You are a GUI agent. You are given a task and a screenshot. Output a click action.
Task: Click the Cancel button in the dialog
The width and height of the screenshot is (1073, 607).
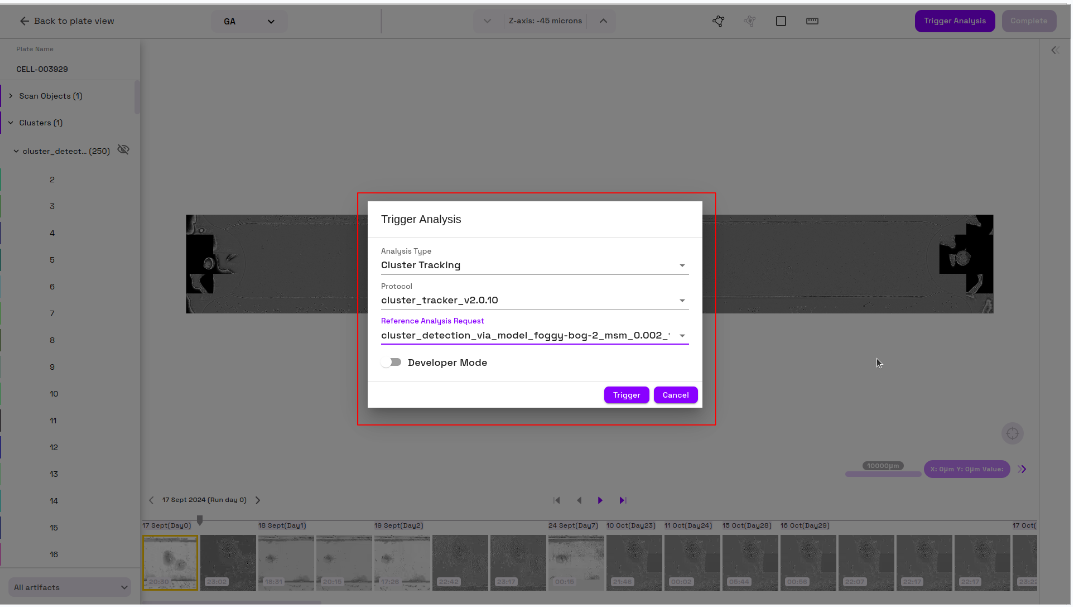(x=675, y=394)
